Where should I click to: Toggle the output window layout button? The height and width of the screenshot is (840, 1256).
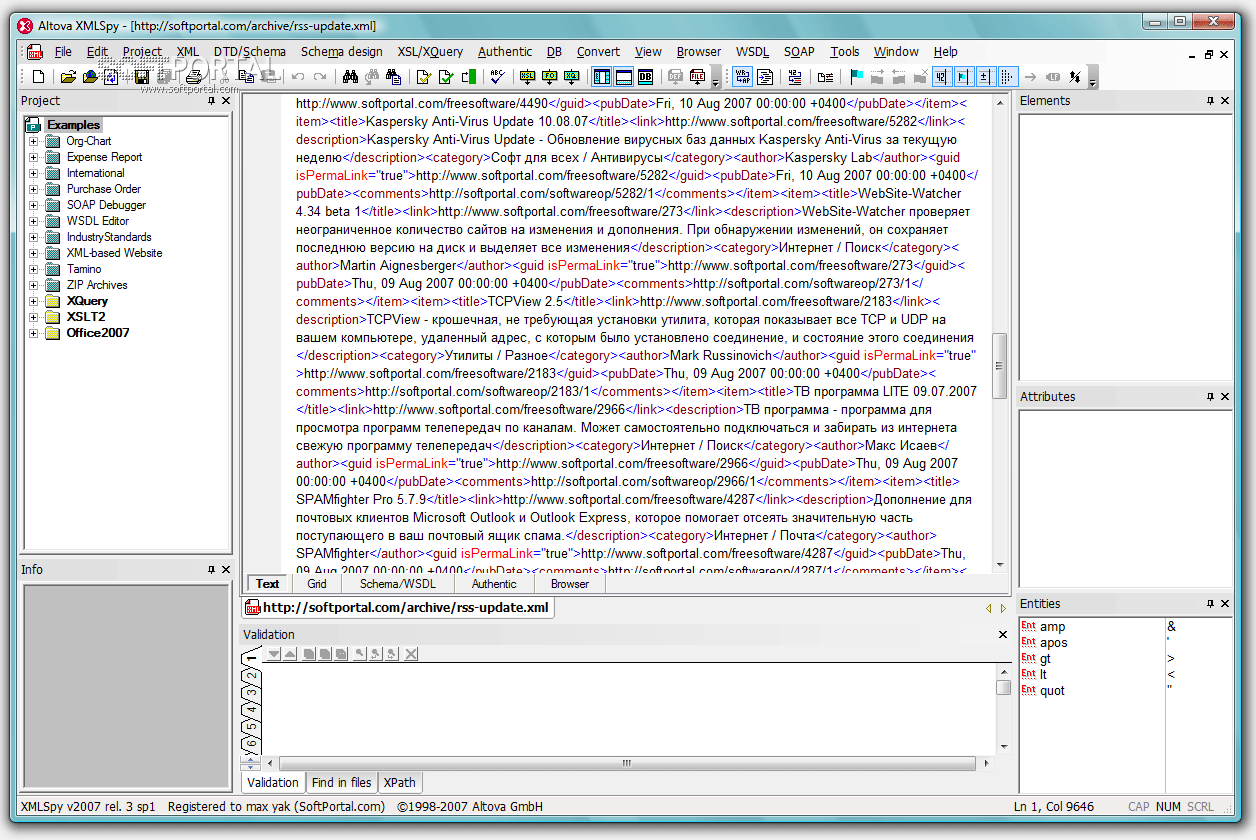(x=624, y=77)
